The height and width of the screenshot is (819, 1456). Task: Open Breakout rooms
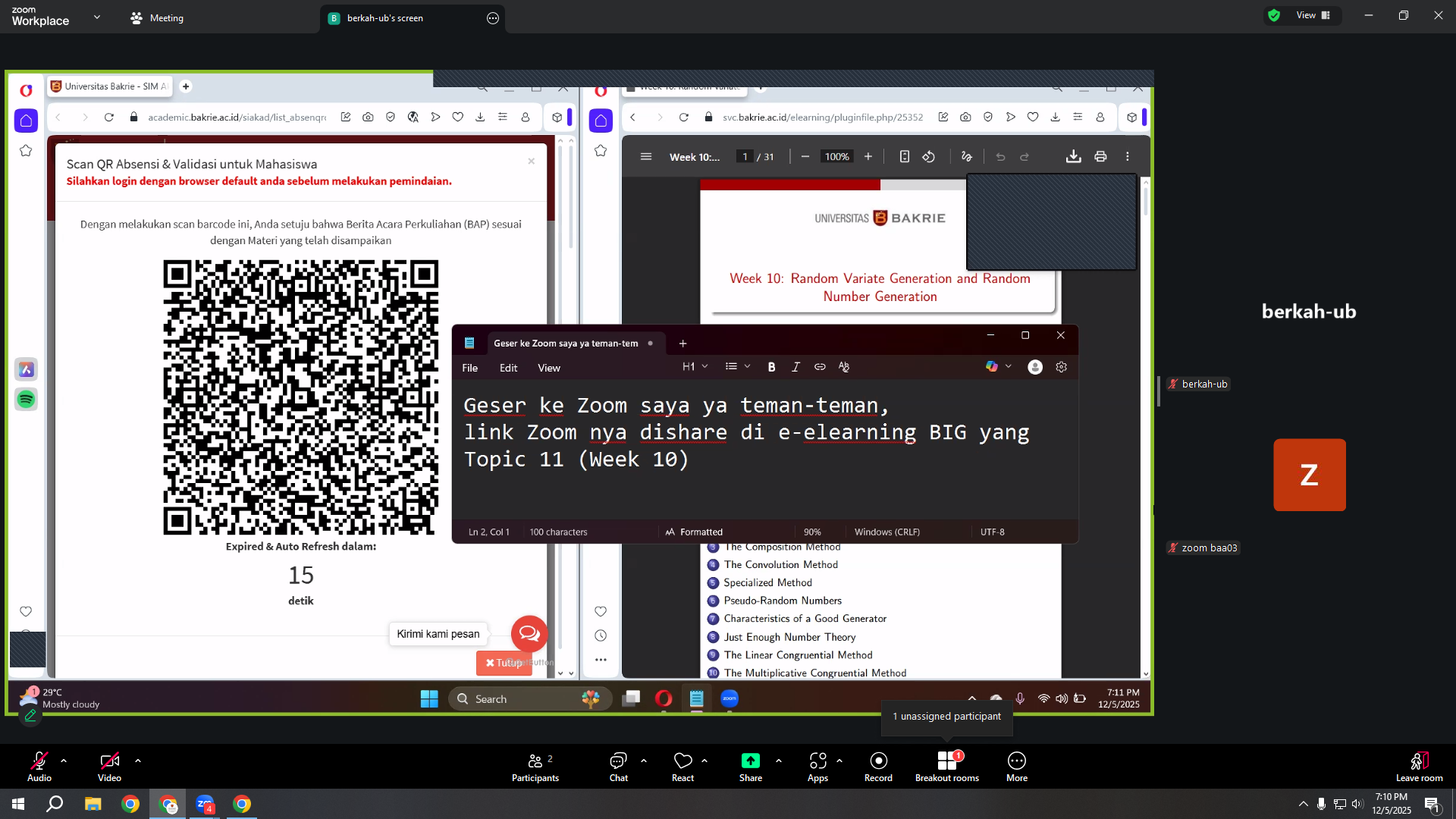[947, 766]
